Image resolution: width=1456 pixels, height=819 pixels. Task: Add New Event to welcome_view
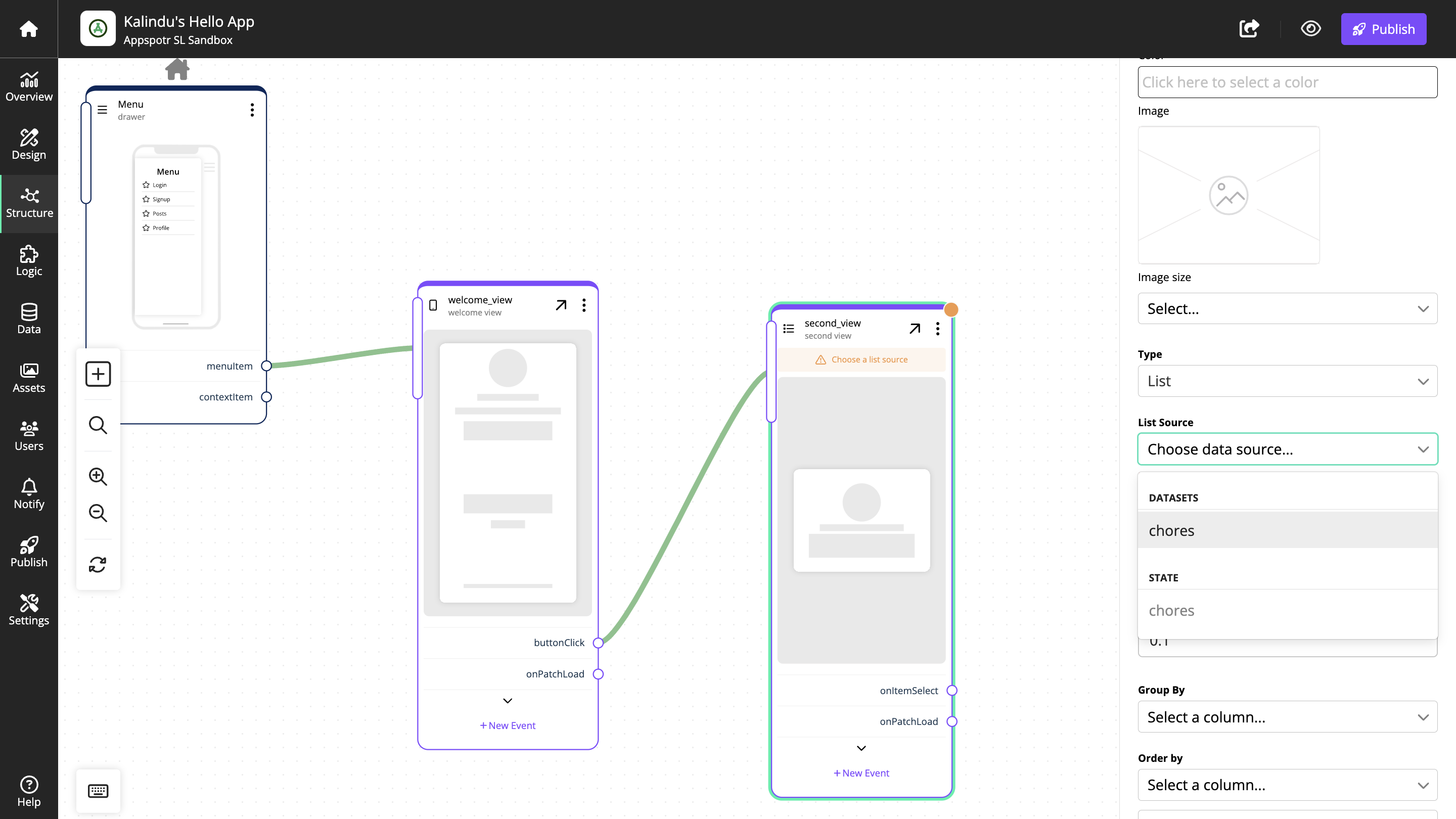(508, 725)
